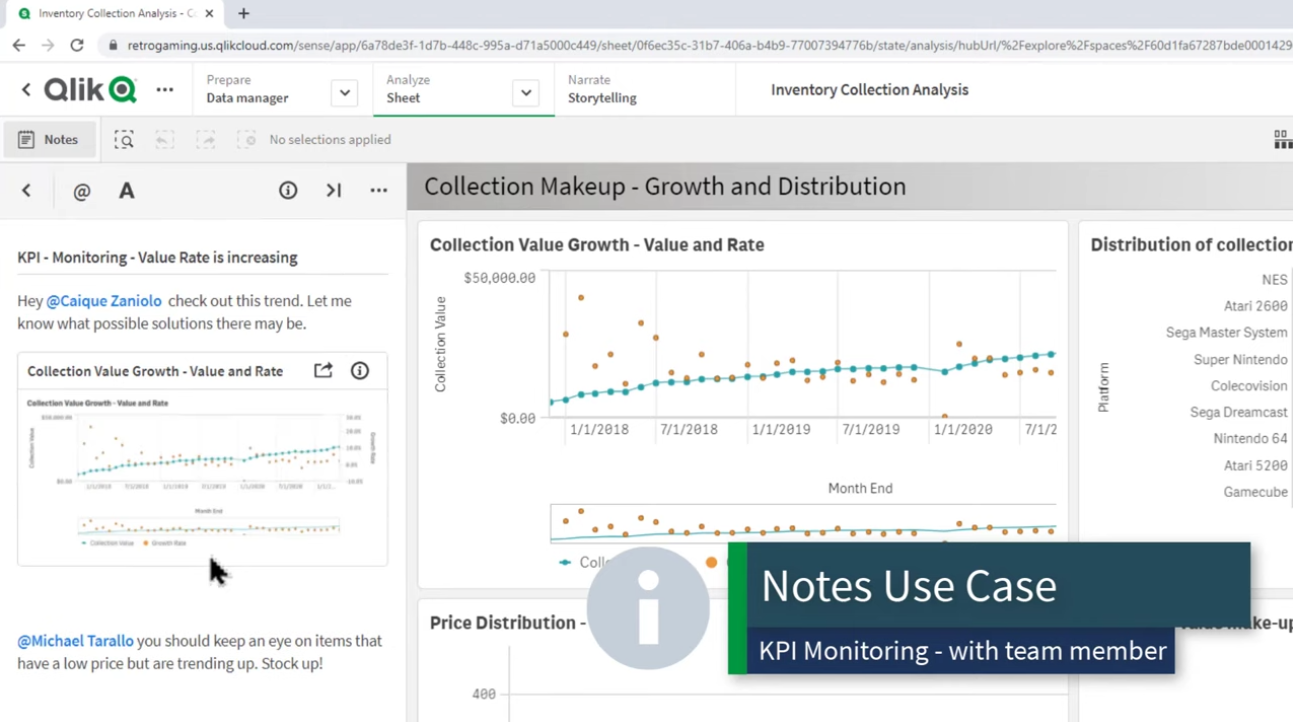
Task: Open a new browser tab
Action: 243,14
